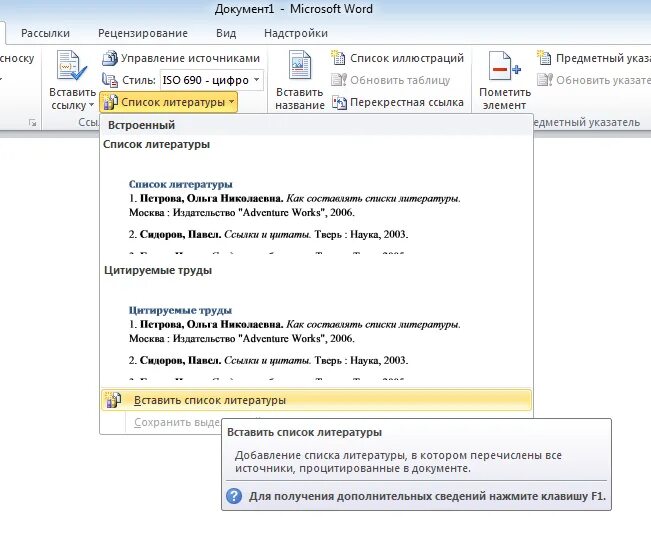Image resolution: width=651 pixels, height=536 pixels.
Task: Click the Style icon next to Стиль label
Action: 110,80
